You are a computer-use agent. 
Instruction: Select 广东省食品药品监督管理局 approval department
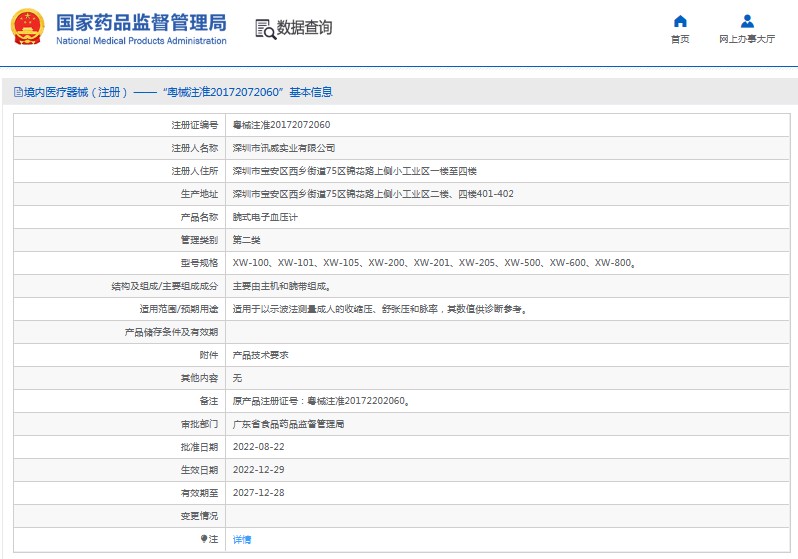click(289, 424)
